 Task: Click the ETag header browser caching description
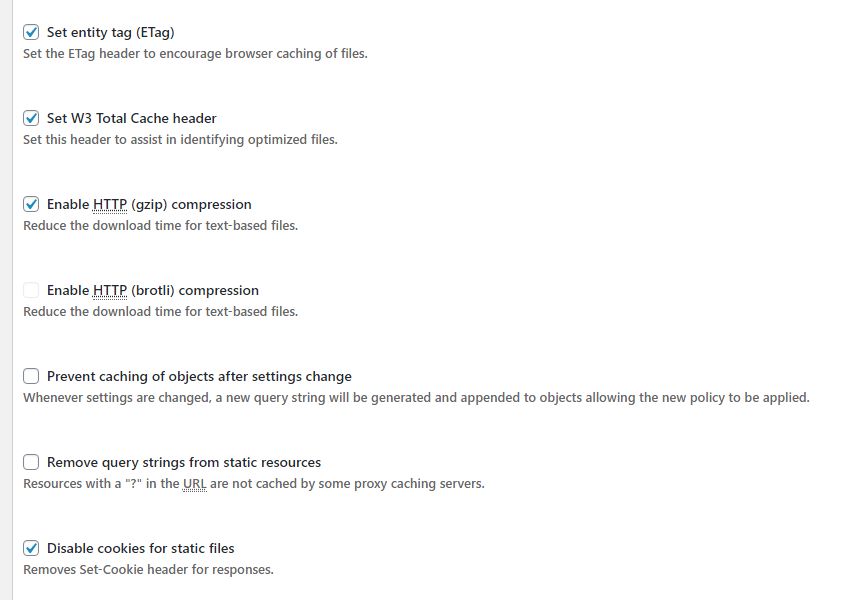(195, 54)
